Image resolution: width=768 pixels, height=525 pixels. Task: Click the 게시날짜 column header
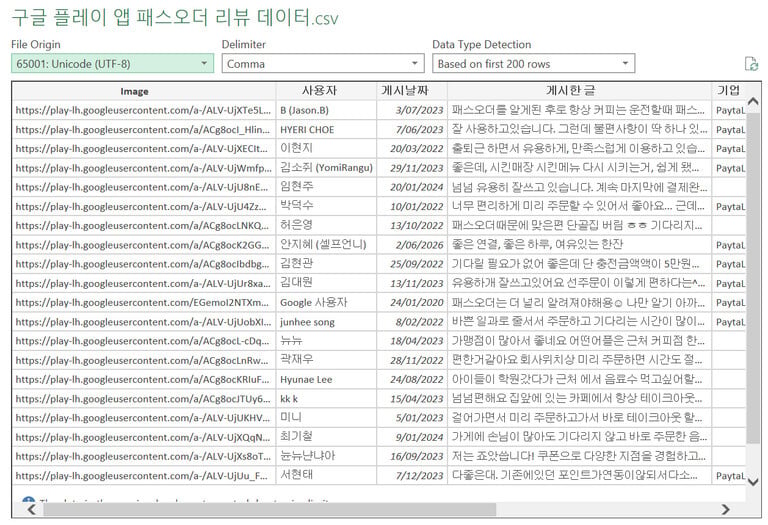(x=412, y=91)
